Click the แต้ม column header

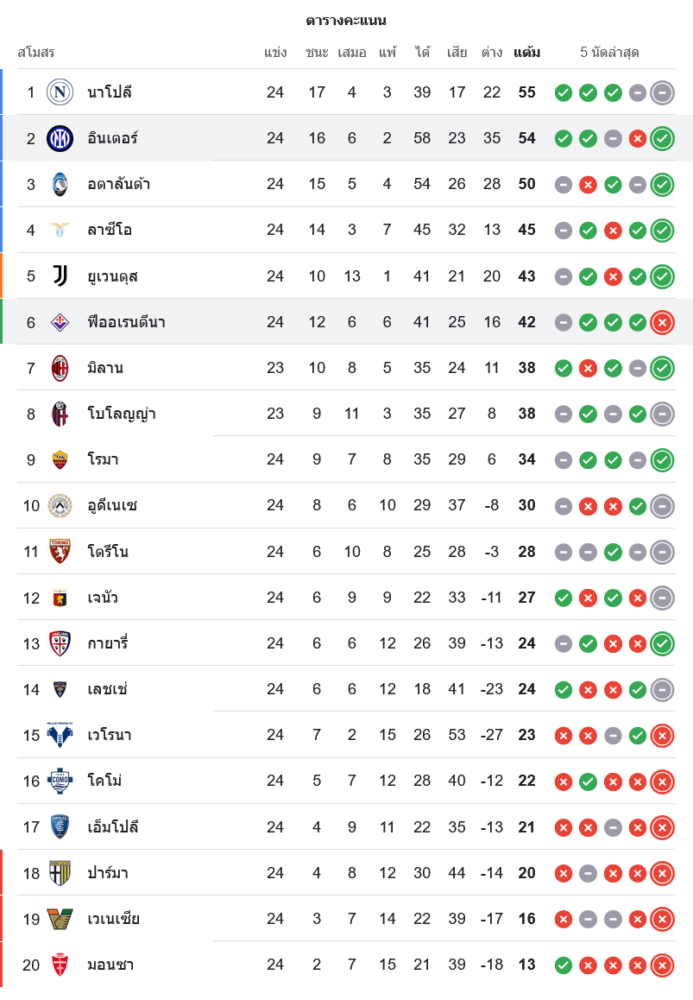click(527, 52)
